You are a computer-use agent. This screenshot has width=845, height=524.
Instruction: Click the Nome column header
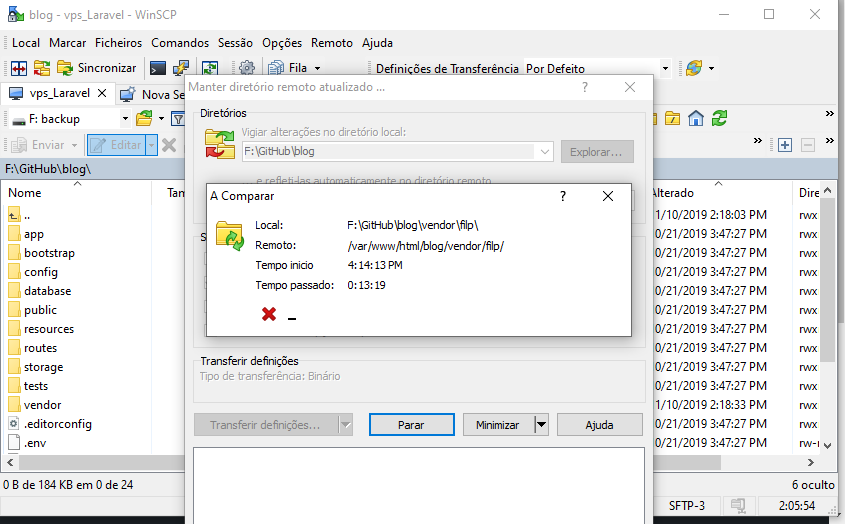(x=25, y=192)
